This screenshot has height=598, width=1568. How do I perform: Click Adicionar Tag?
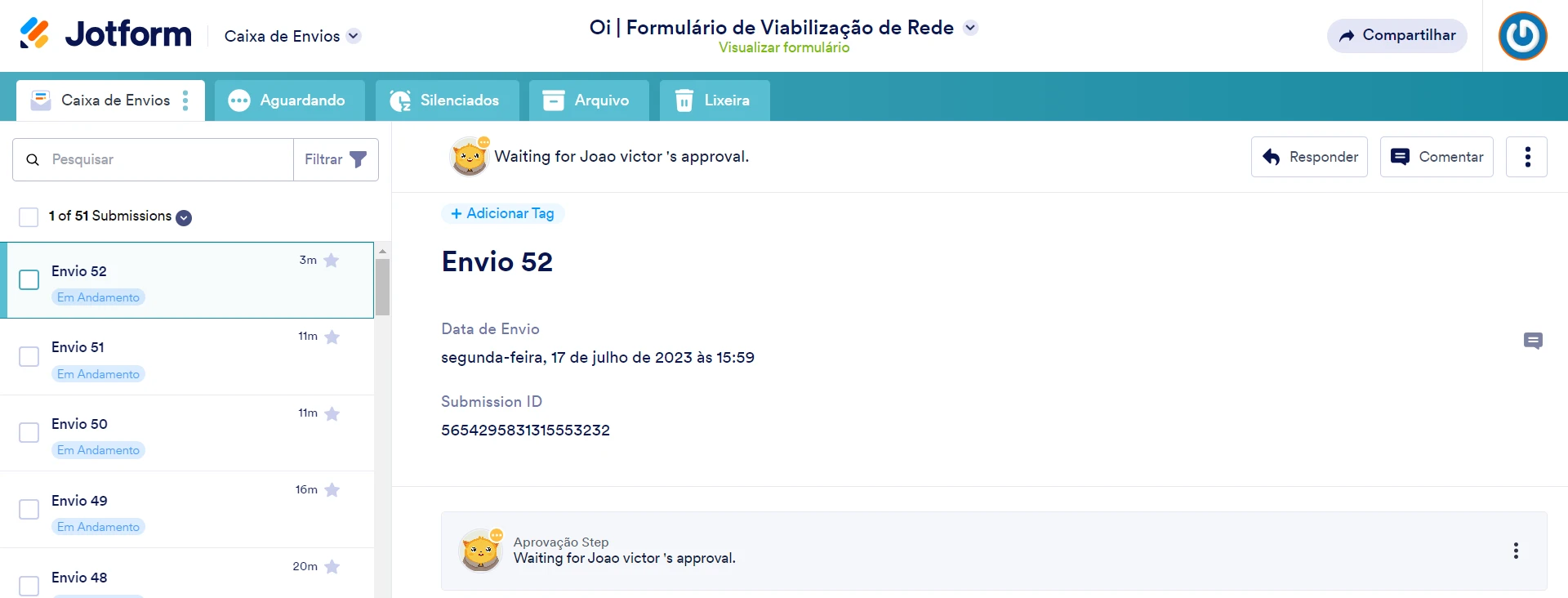[502, 213]
